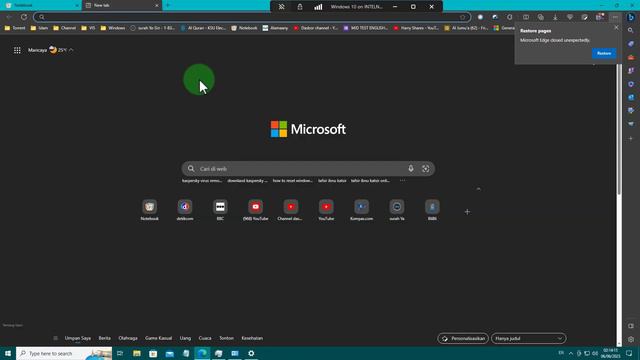640x360 pixels.
Task: Open the YouTube quick link tile
Action: (x=326, y=210)
